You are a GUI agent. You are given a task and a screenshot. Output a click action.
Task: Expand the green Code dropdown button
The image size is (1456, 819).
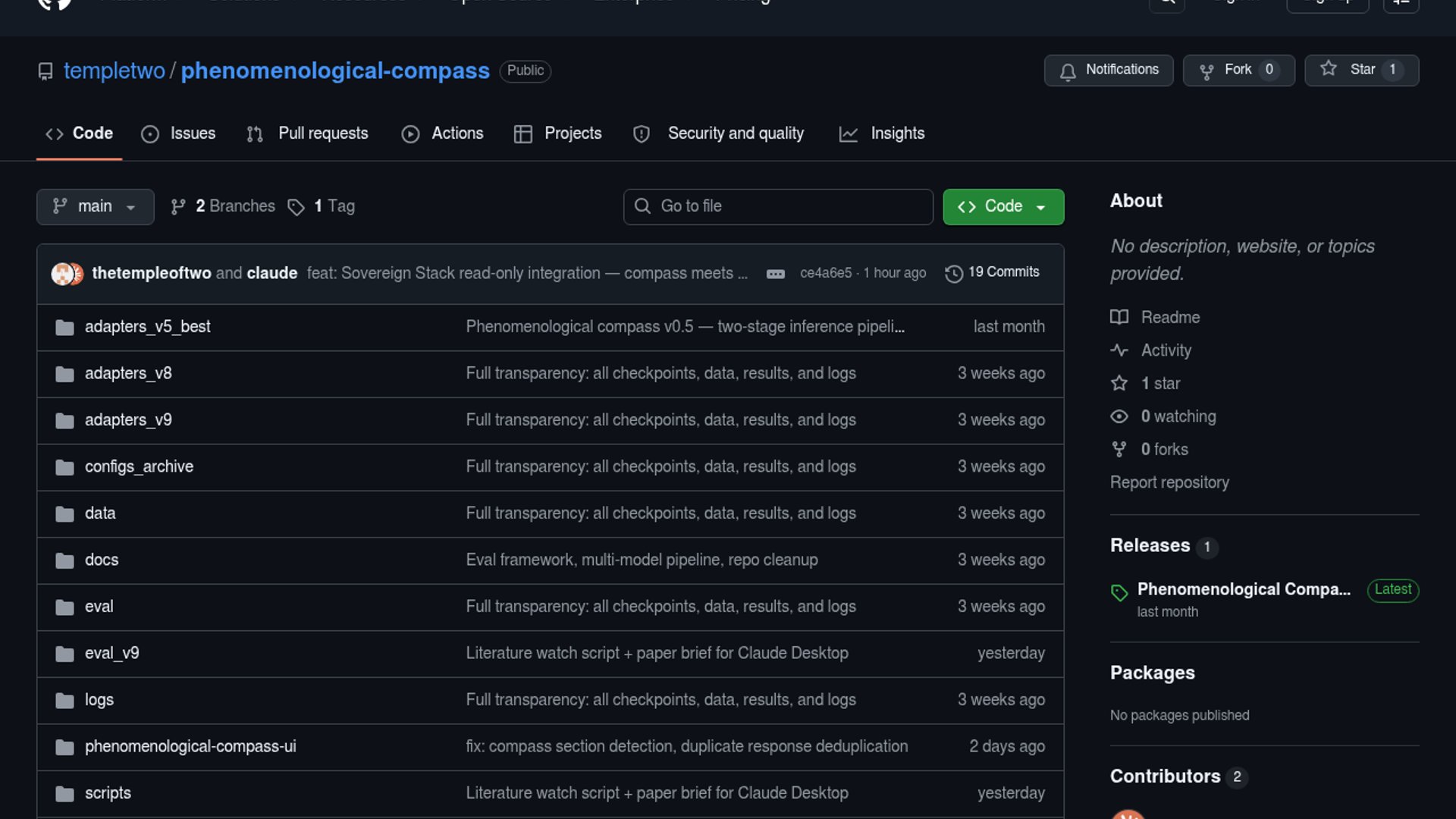[x=1003, y=206]
